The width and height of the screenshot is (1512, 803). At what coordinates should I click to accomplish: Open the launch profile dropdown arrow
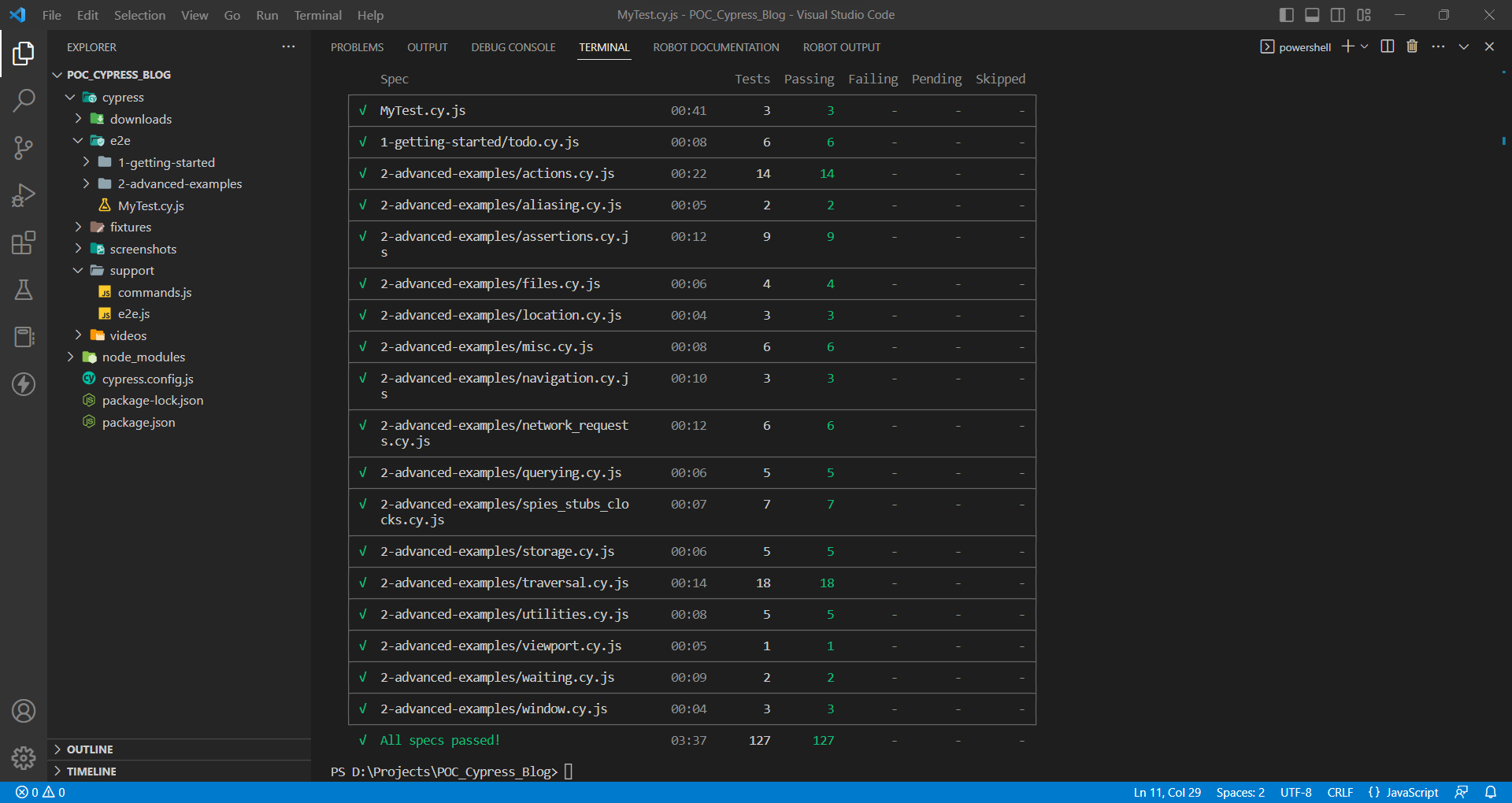click(x=1365, y=46)
